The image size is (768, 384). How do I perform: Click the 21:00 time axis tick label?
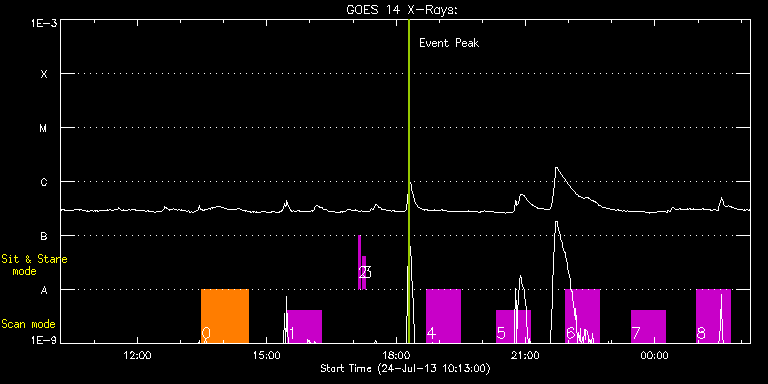[525, 354]
